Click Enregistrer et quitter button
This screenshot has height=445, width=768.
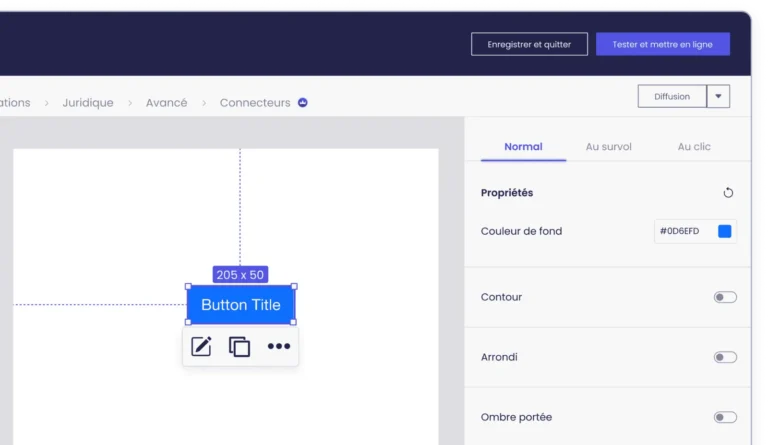click(x=529, y=44)
